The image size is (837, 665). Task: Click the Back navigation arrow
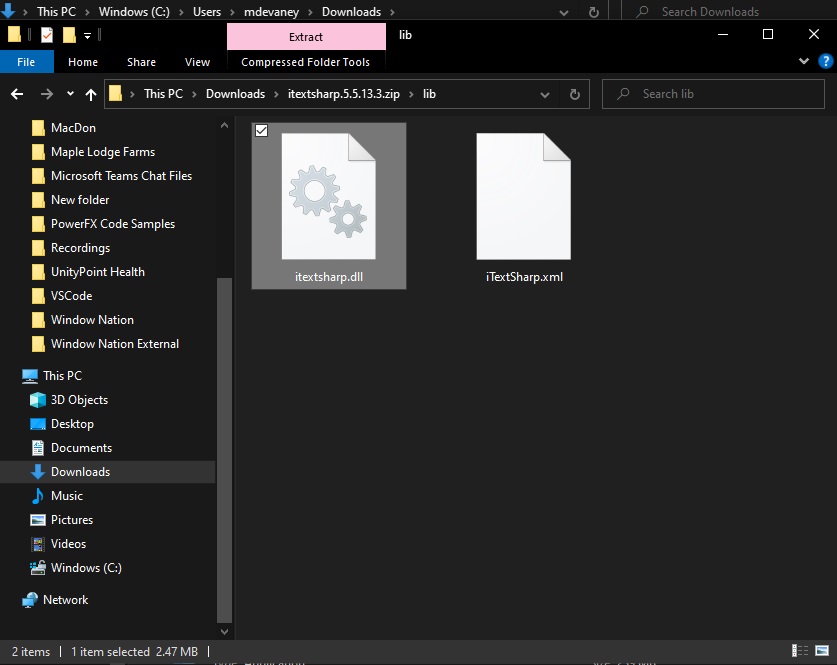17,94
